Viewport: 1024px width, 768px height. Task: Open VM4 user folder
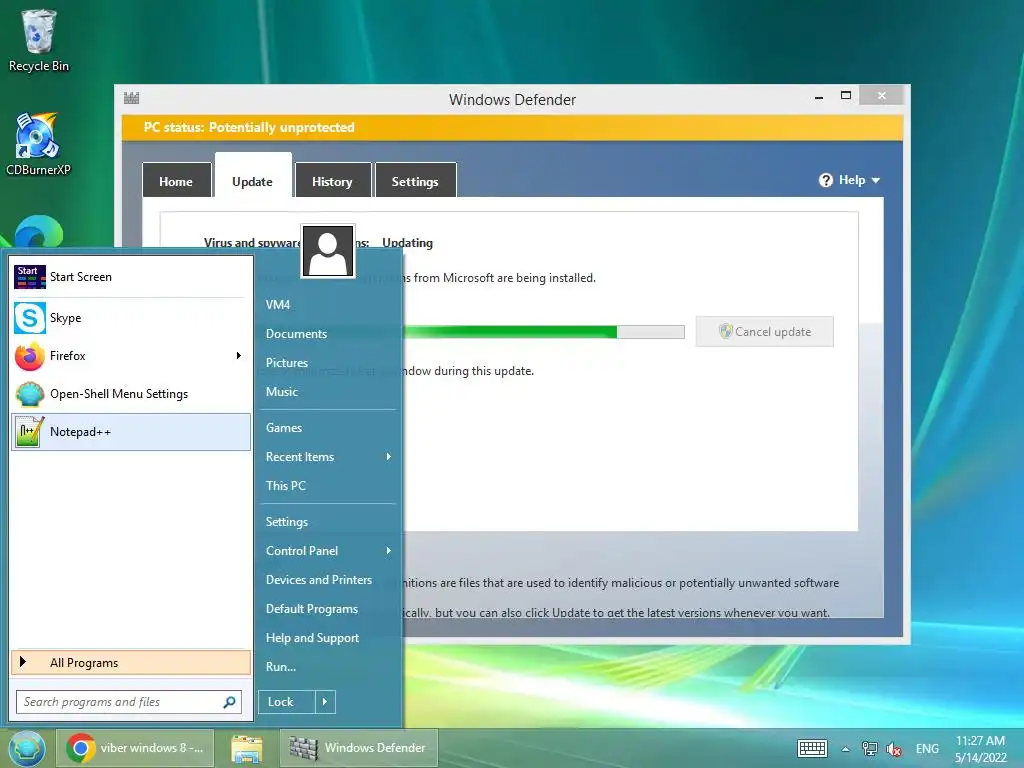coord(278,305)
